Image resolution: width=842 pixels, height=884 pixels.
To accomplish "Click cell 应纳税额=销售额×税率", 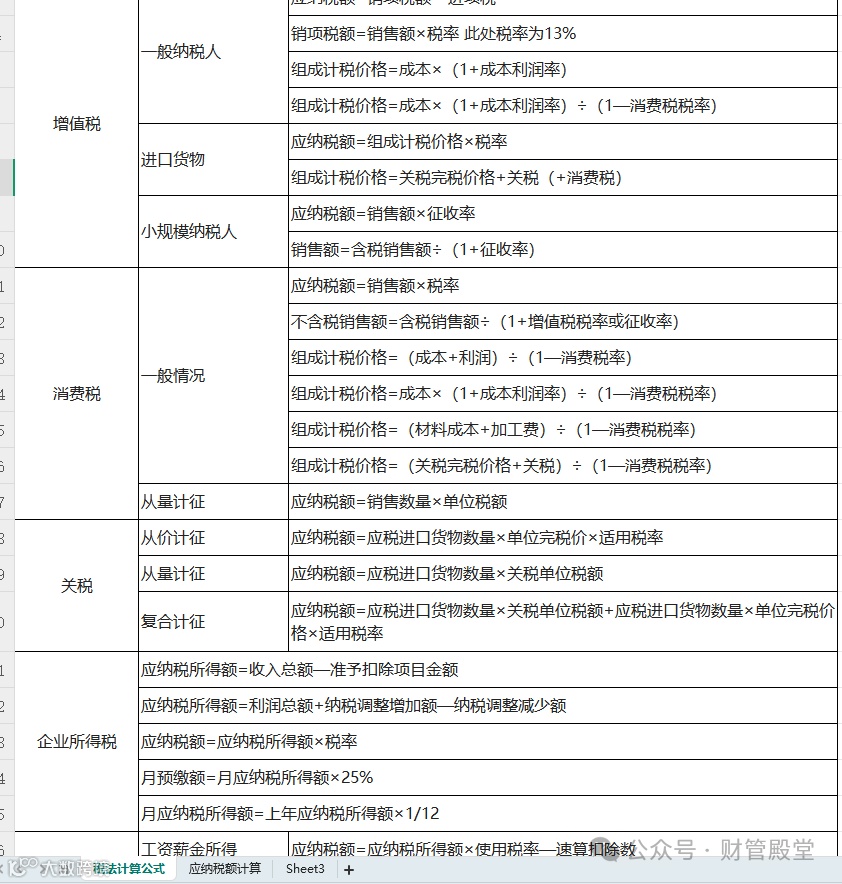I will click(563, 286).
